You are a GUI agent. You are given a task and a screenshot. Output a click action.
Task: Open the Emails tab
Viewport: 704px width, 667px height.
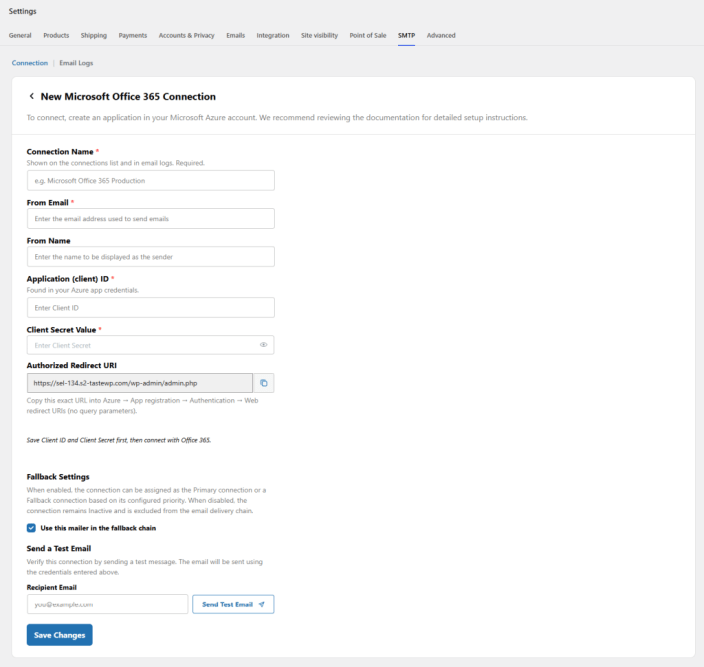point(236,35)
